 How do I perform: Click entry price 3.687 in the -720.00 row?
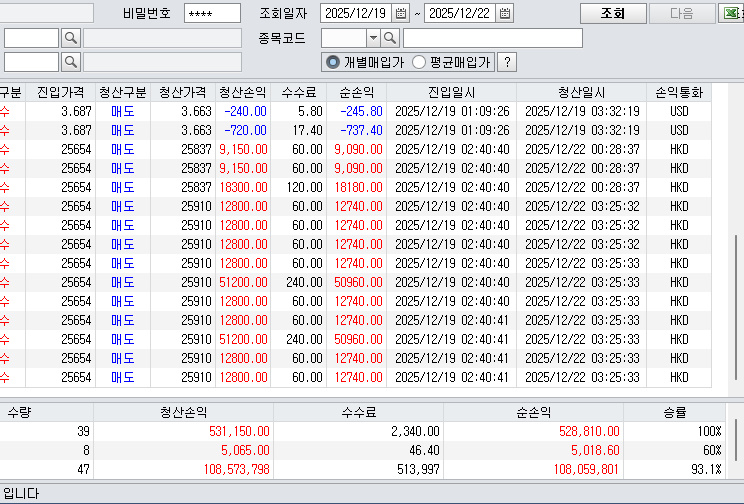pos(61,131)
